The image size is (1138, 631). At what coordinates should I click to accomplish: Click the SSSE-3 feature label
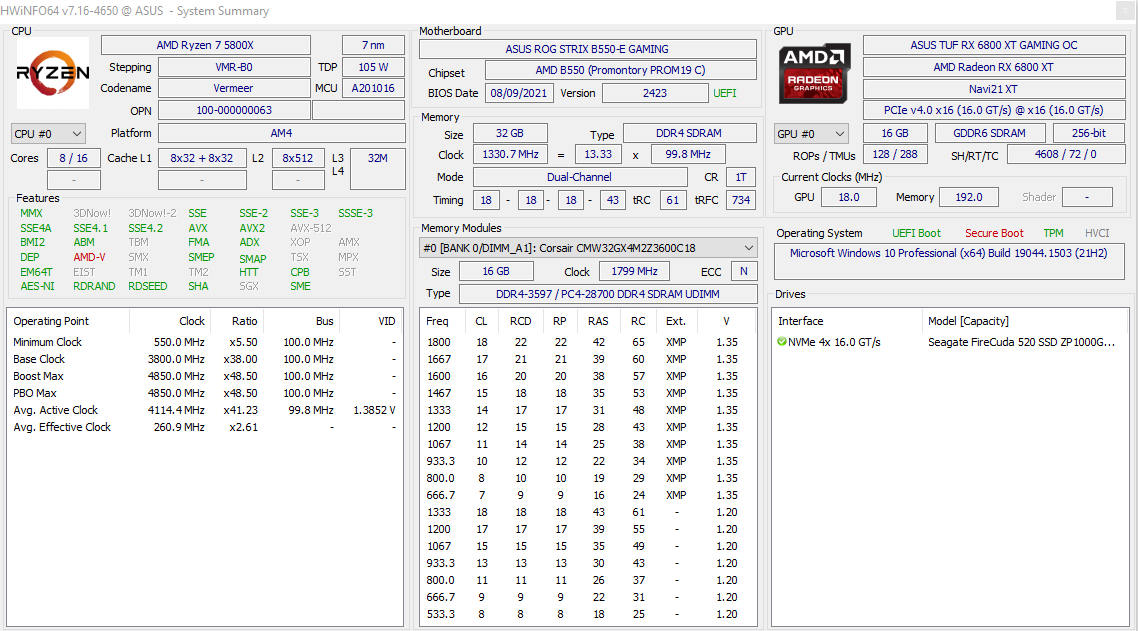[356, 213]
